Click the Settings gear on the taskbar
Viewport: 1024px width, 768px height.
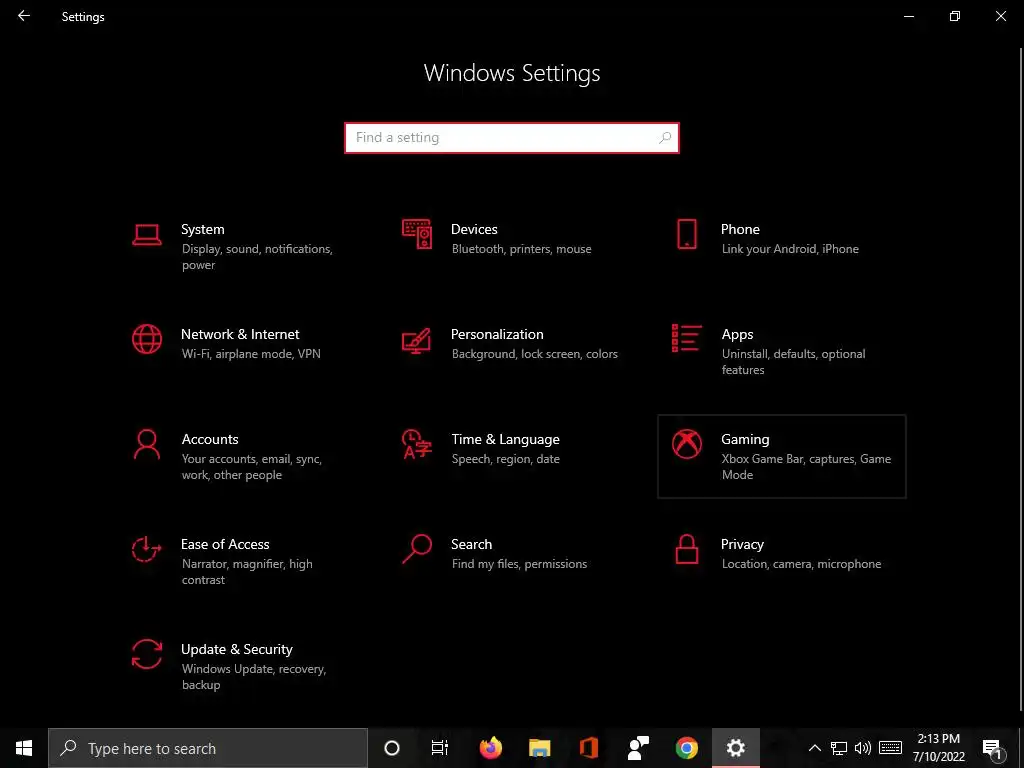tap(735, 748)
